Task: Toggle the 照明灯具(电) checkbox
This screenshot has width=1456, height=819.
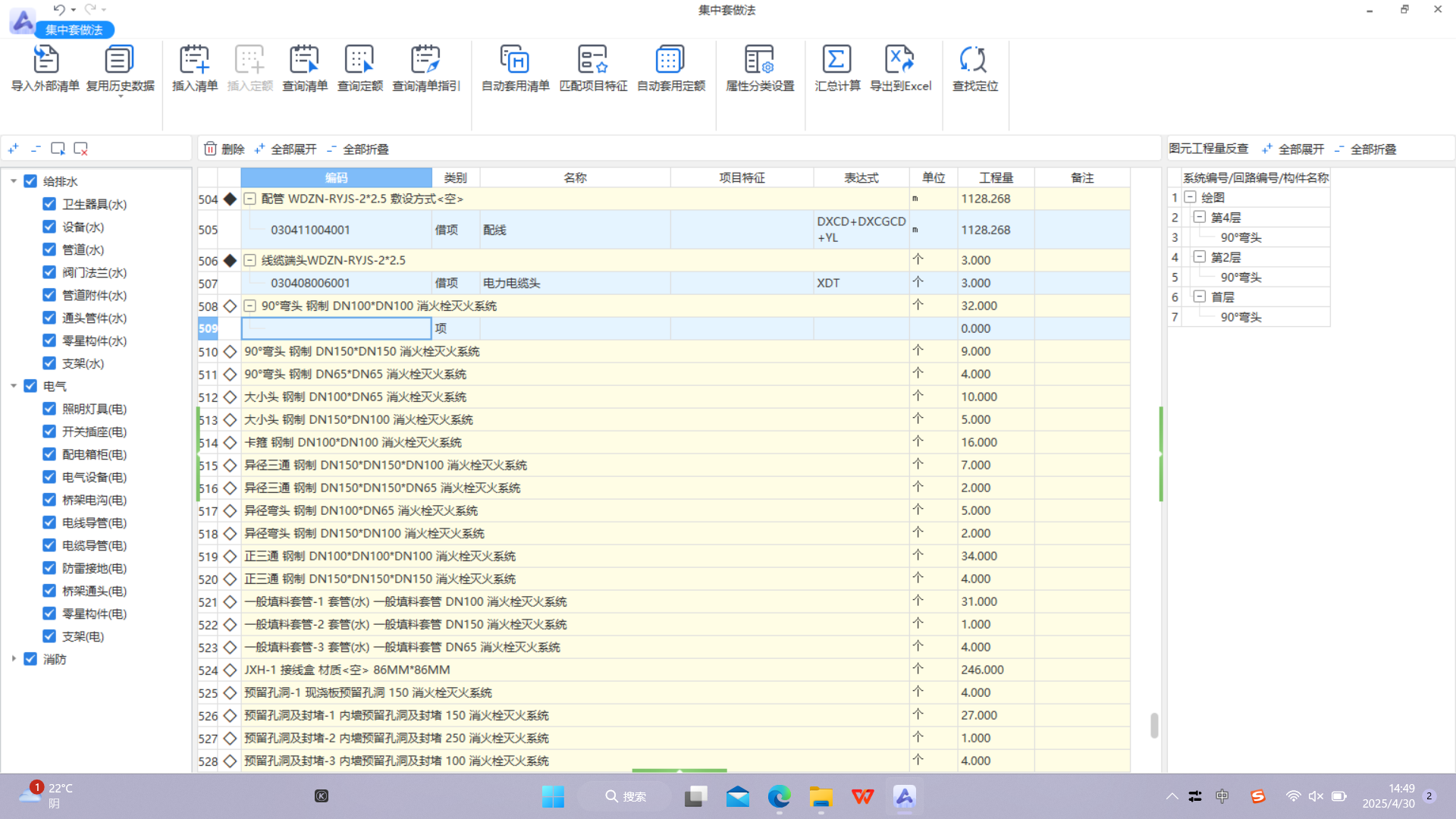Action: 49,409
